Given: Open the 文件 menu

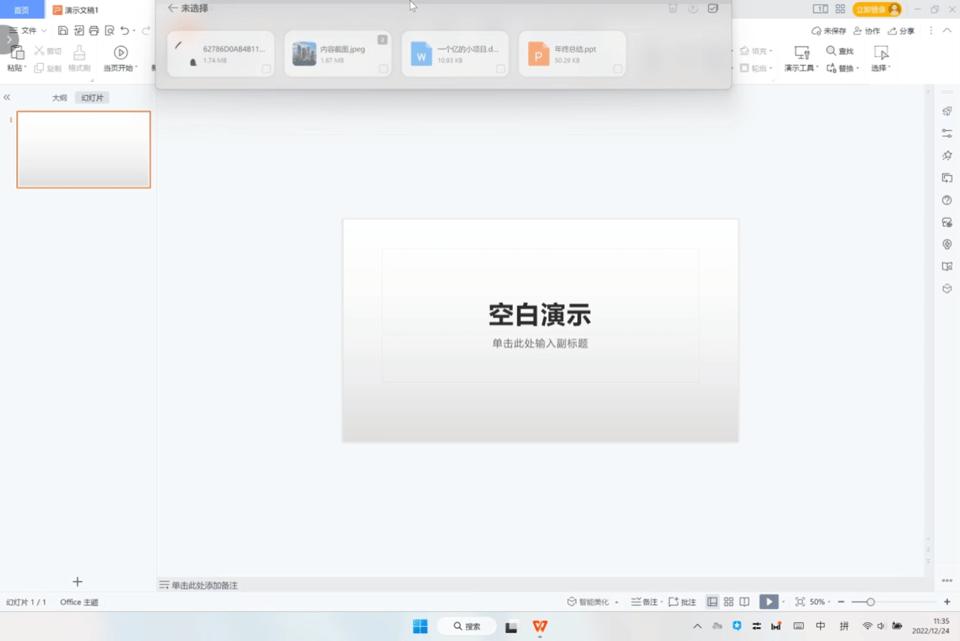Looking at the screenshot, I should click(30, 30).
